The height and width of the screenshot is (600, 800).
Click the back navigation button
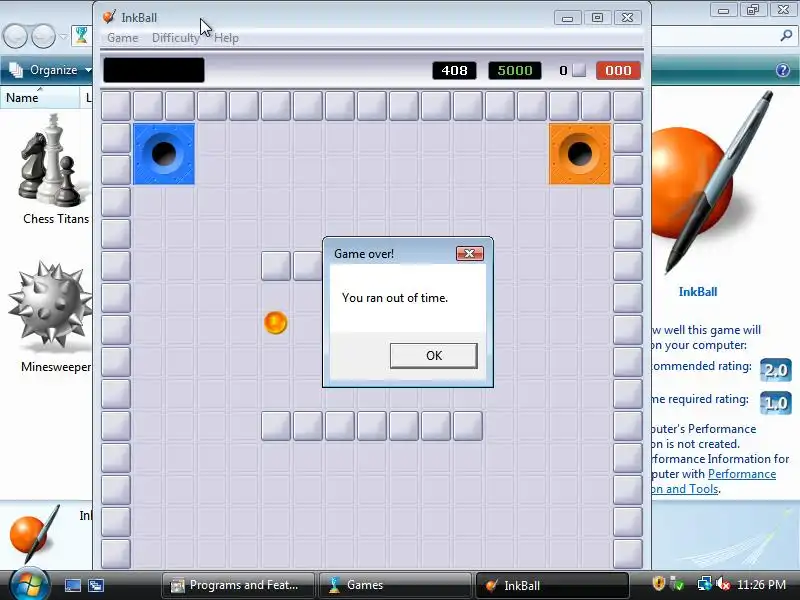tap(15, 36)
